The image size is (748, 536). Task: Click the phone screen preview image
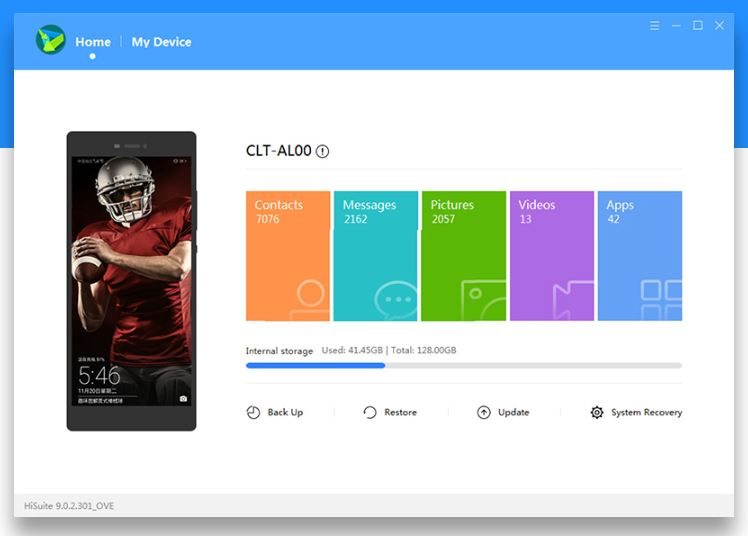point(132,281)
